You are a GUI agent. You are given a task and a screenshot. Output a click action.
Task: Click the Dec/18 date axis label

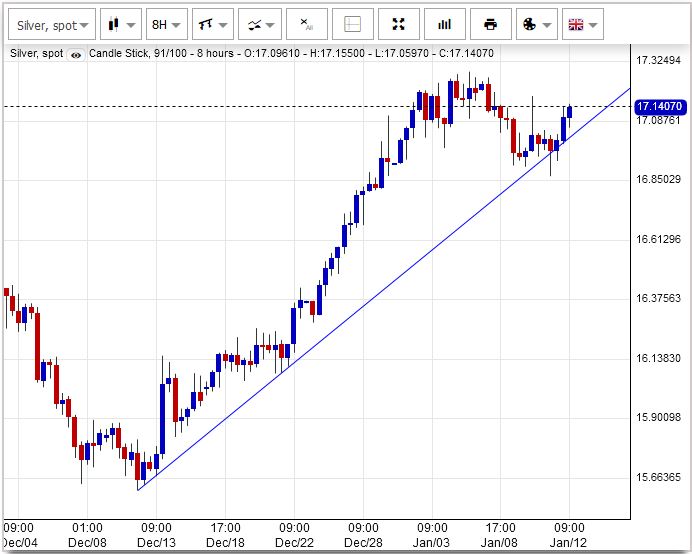coord(225,543)
